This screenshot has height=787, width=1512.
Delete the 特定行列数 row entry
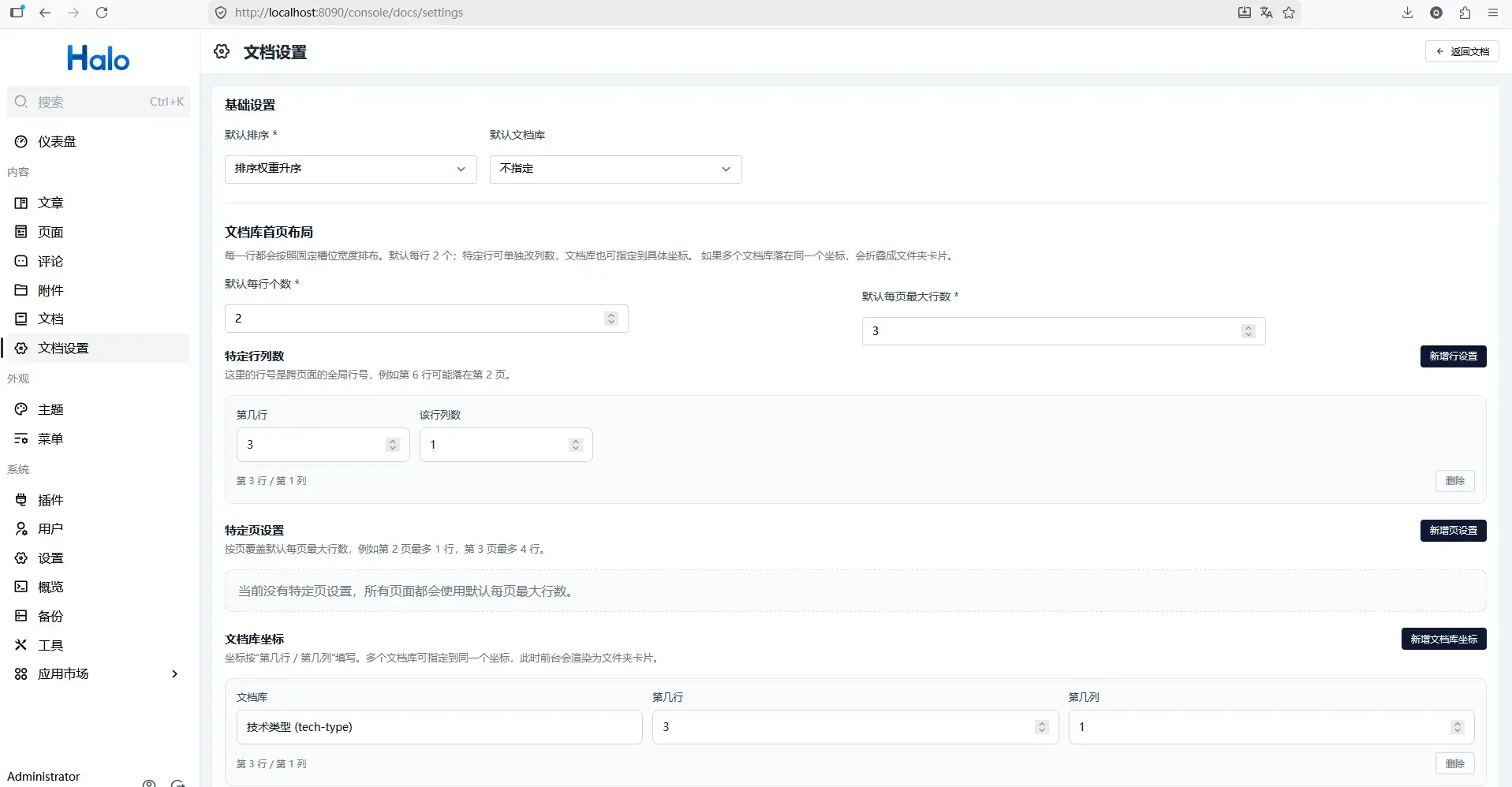point(1455,481)
